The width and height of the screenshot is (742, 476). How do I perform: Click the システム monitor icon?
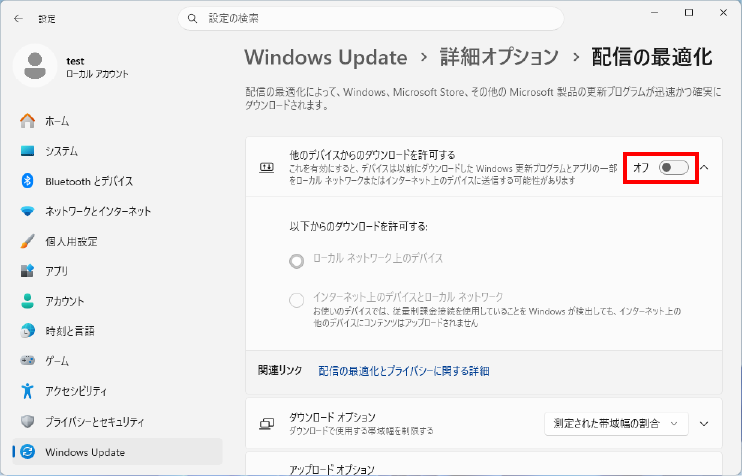(27, 151)
